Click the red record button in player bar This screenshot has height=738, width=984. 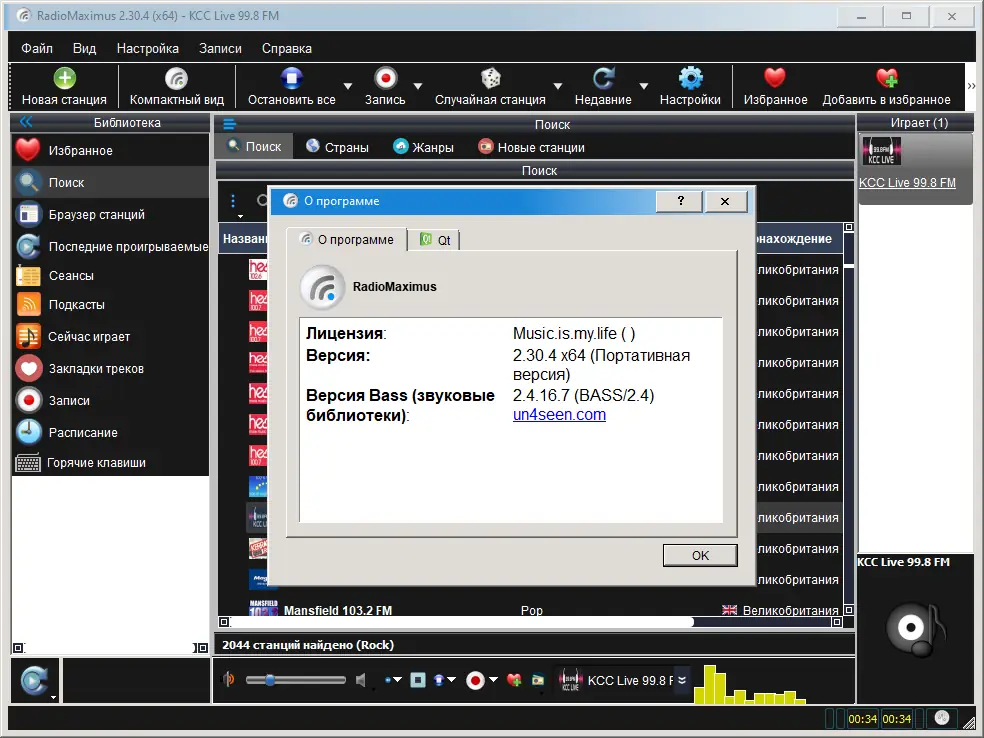tap(475, 680)
